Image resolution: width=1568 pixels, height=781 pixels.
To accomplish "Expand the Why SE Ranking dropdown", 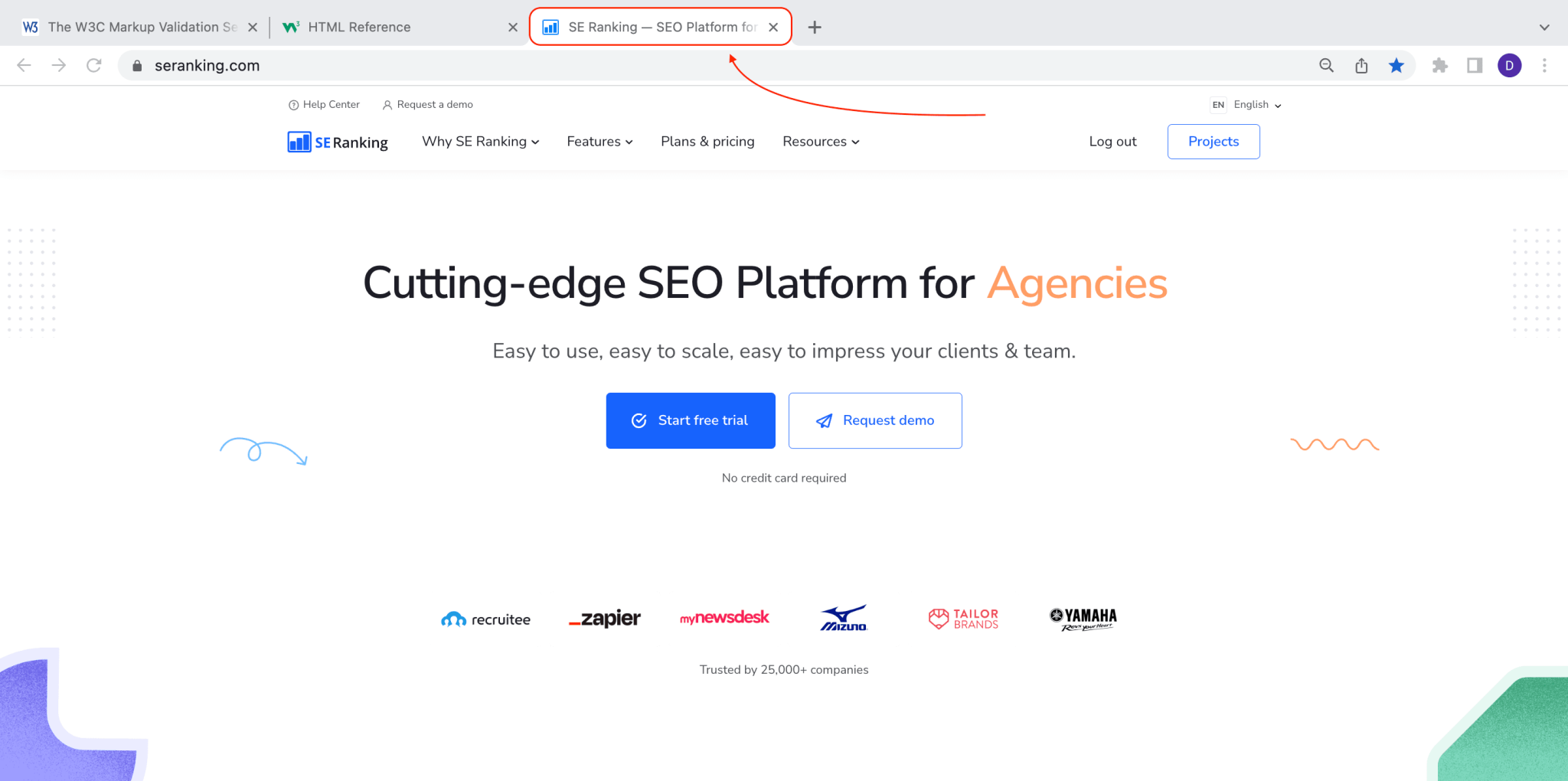I will [480, 142].
